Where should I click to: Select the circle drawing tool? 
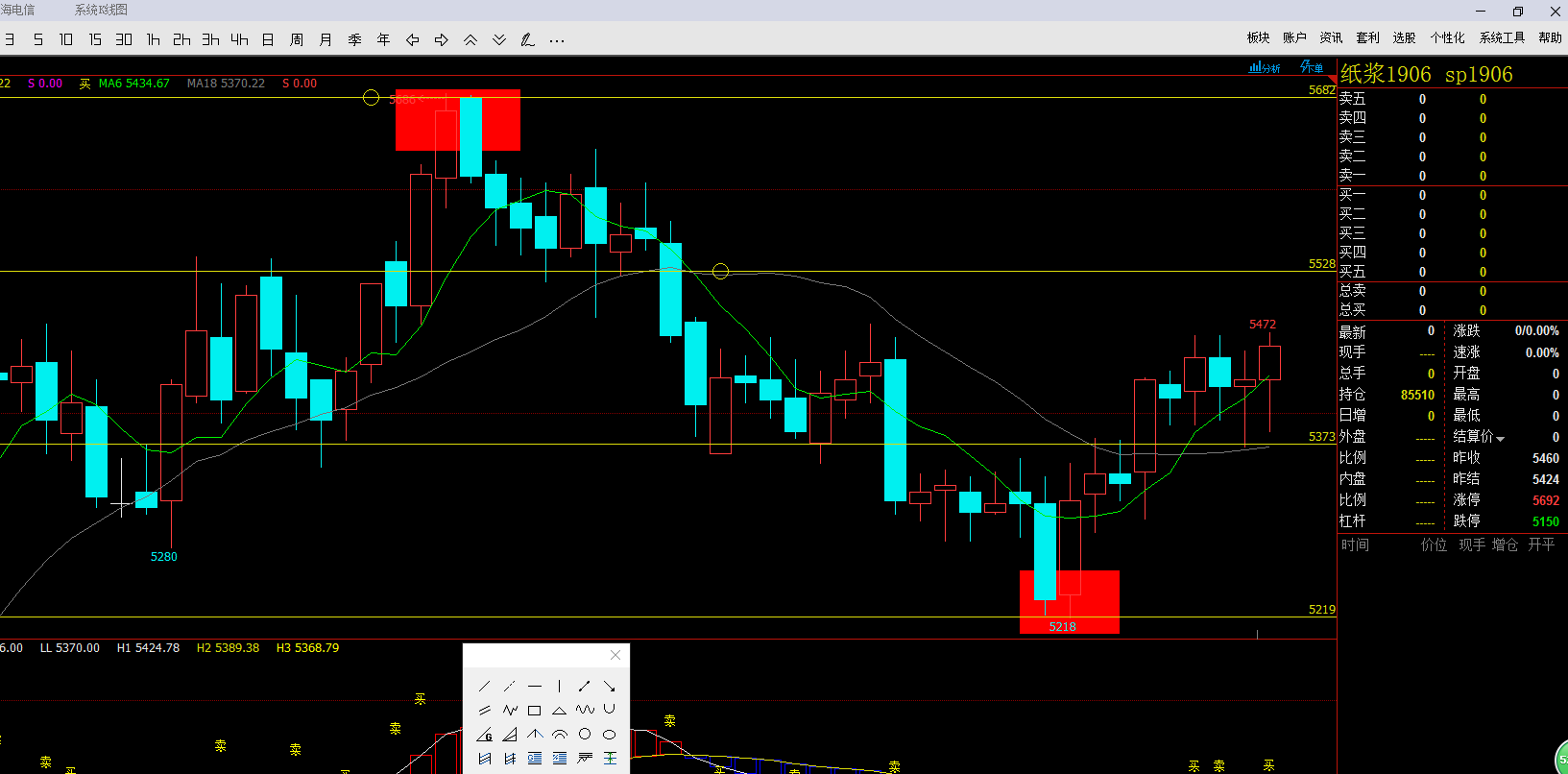click(585, 735)
